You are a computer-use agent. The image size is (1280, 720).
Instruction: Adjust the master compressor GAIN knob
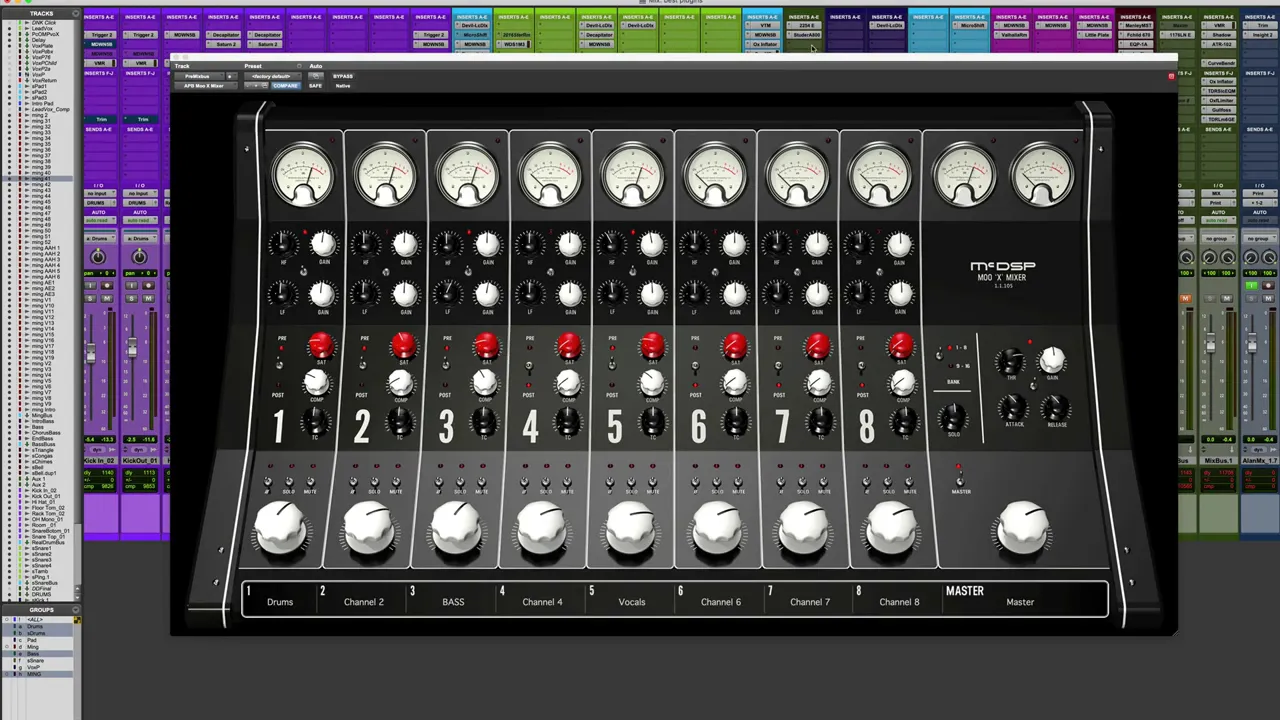[x=1052, y=360]
